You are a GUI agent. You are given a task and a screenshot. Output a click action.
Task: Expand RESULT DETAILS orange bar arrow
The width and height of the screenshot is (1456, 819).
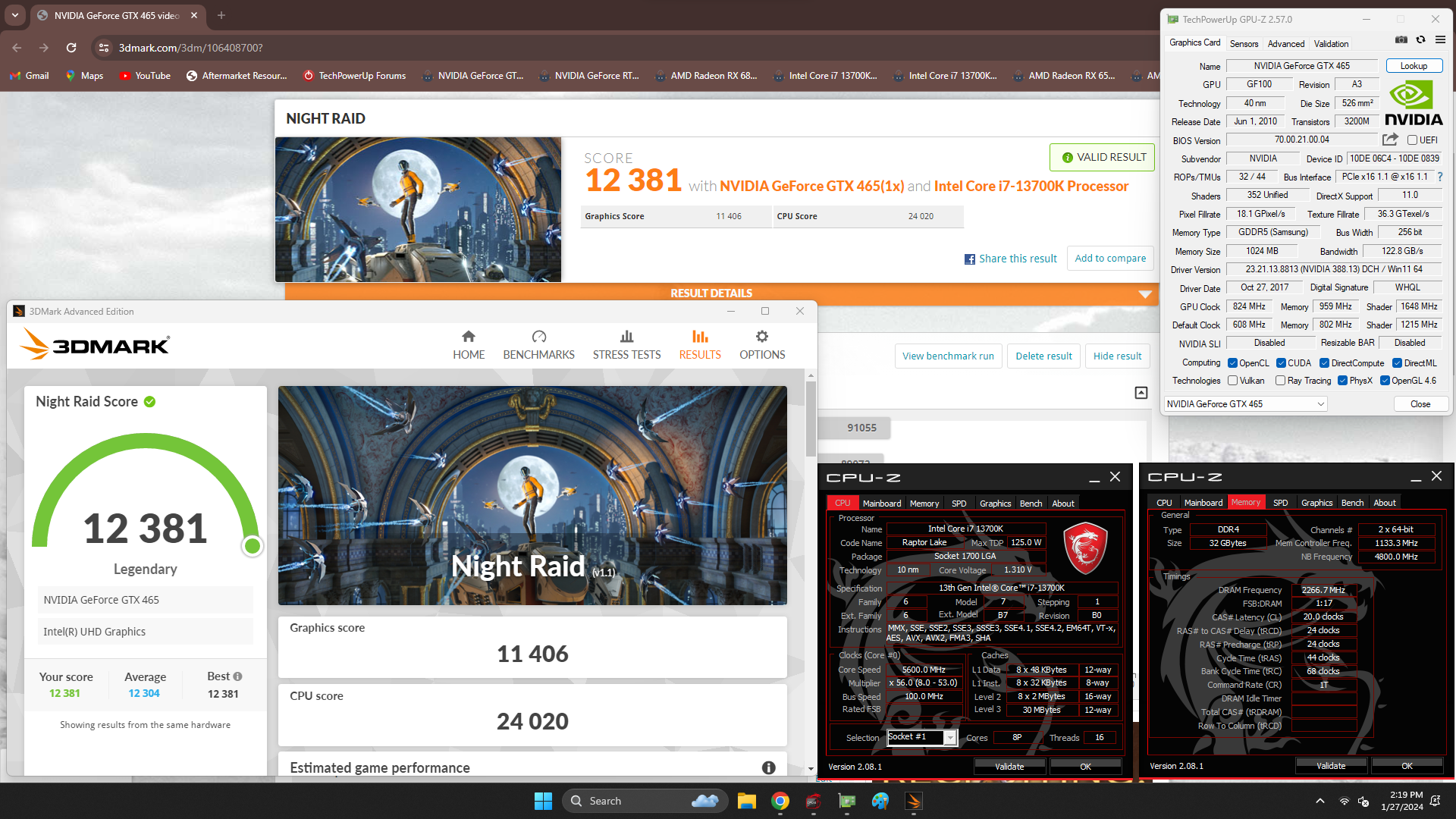point(1145,293)
